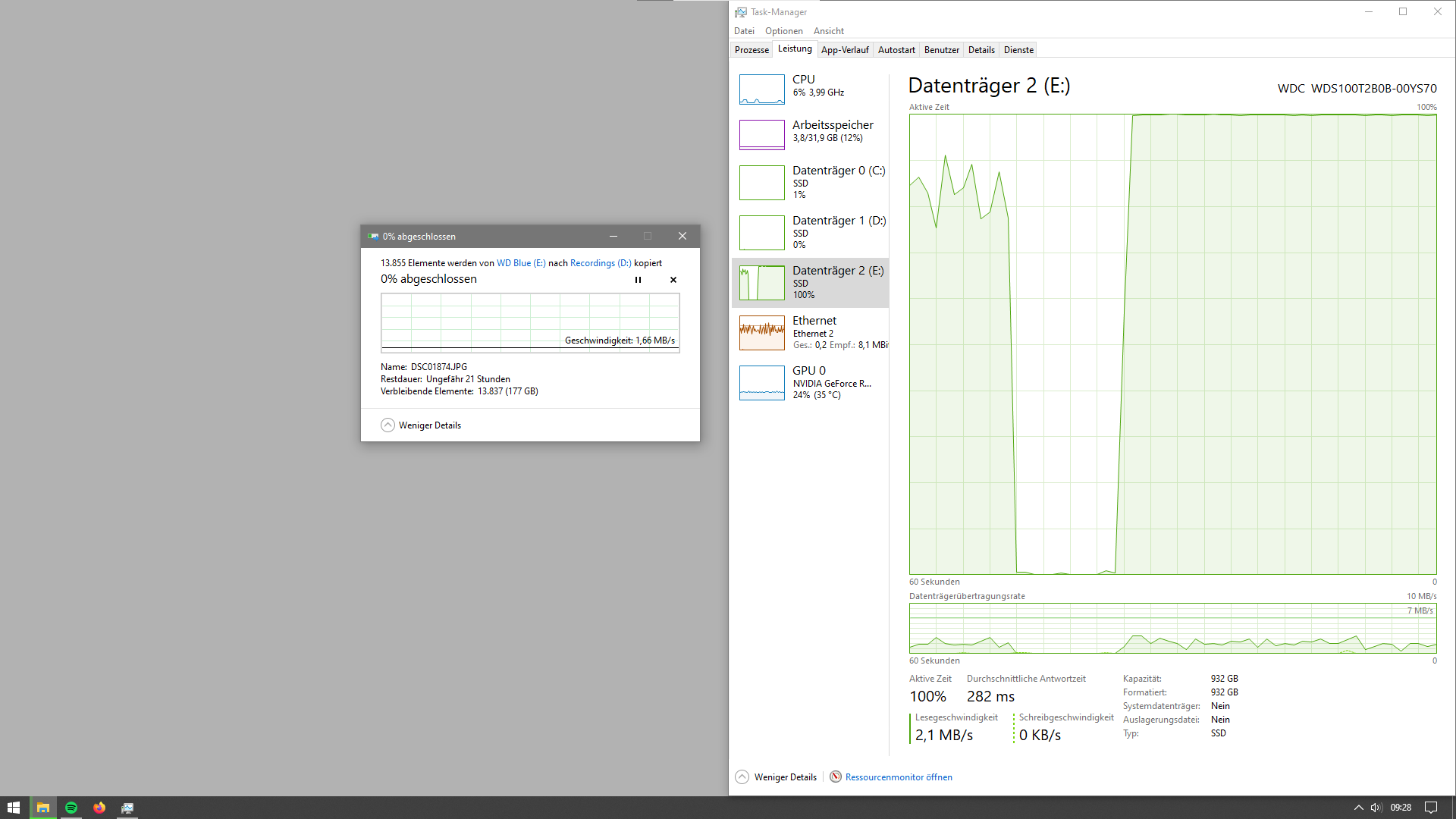Switch to the Prozesse tab
Viewport: 1456px width, 819px height.
pyautogui.click(x=752, y=50)
